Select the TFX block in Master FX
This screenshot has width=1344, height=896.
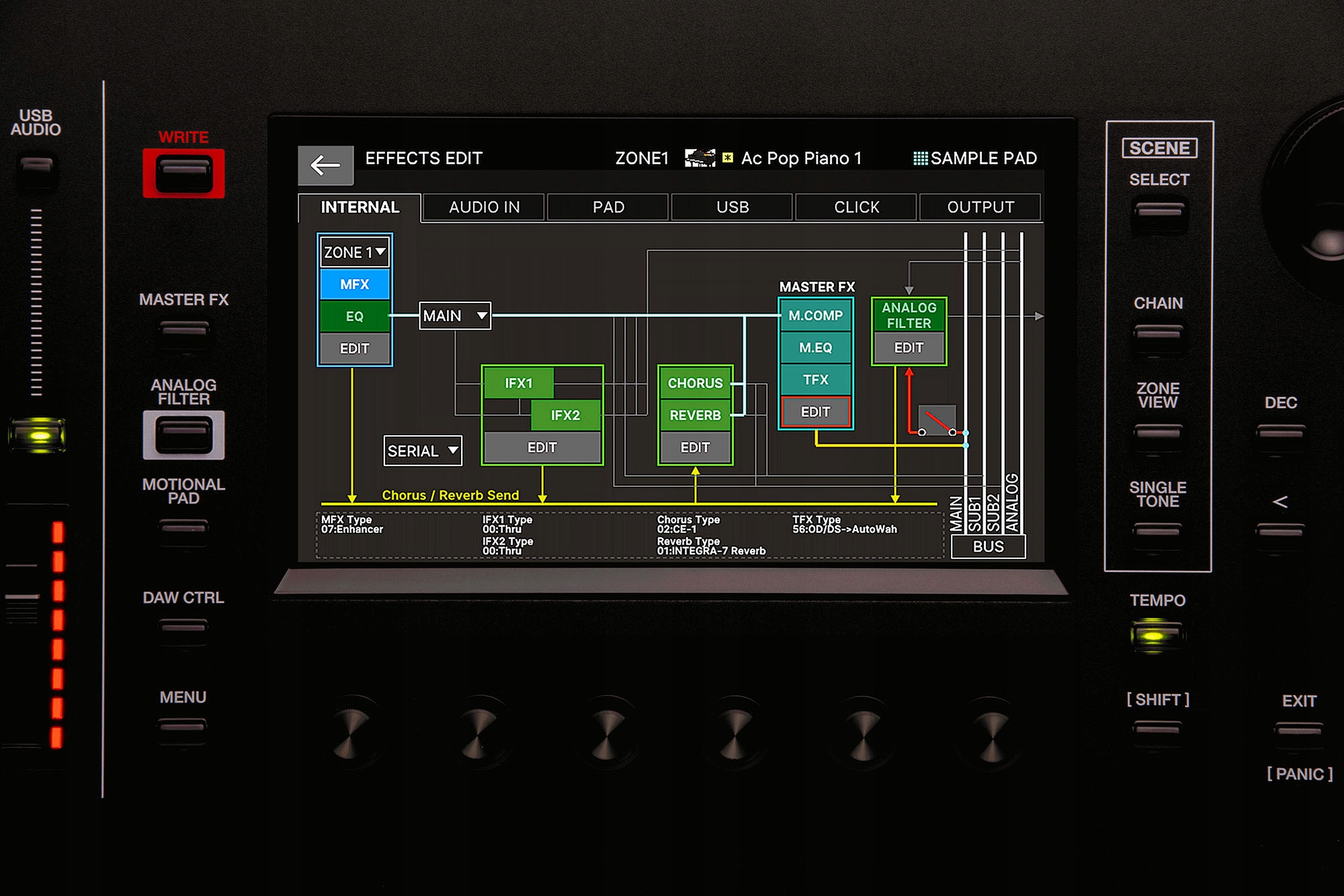815,379
